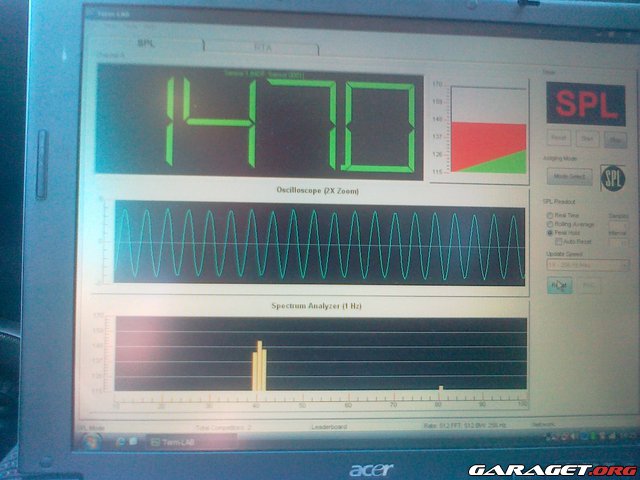640x480 pixels.
Task: Click the Samples input field
Action: (x=619, y=224)
